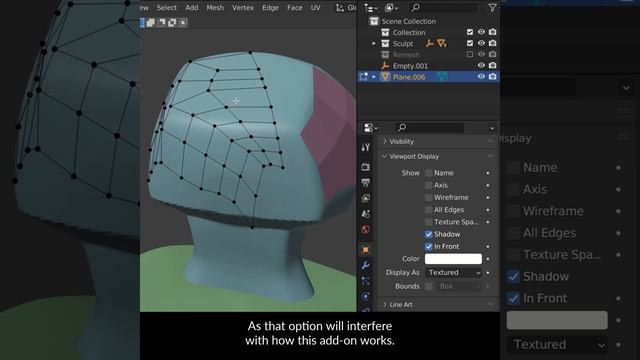Click the Plane.006 edit mode icon
The image size is (640, 360).
pos(363,77)
